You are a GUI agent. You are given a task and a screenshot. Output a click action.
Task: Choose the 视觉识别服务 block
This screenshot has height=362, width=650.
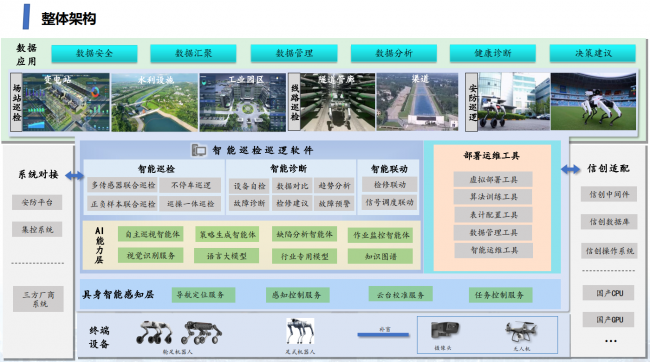[x=150, y=255]
